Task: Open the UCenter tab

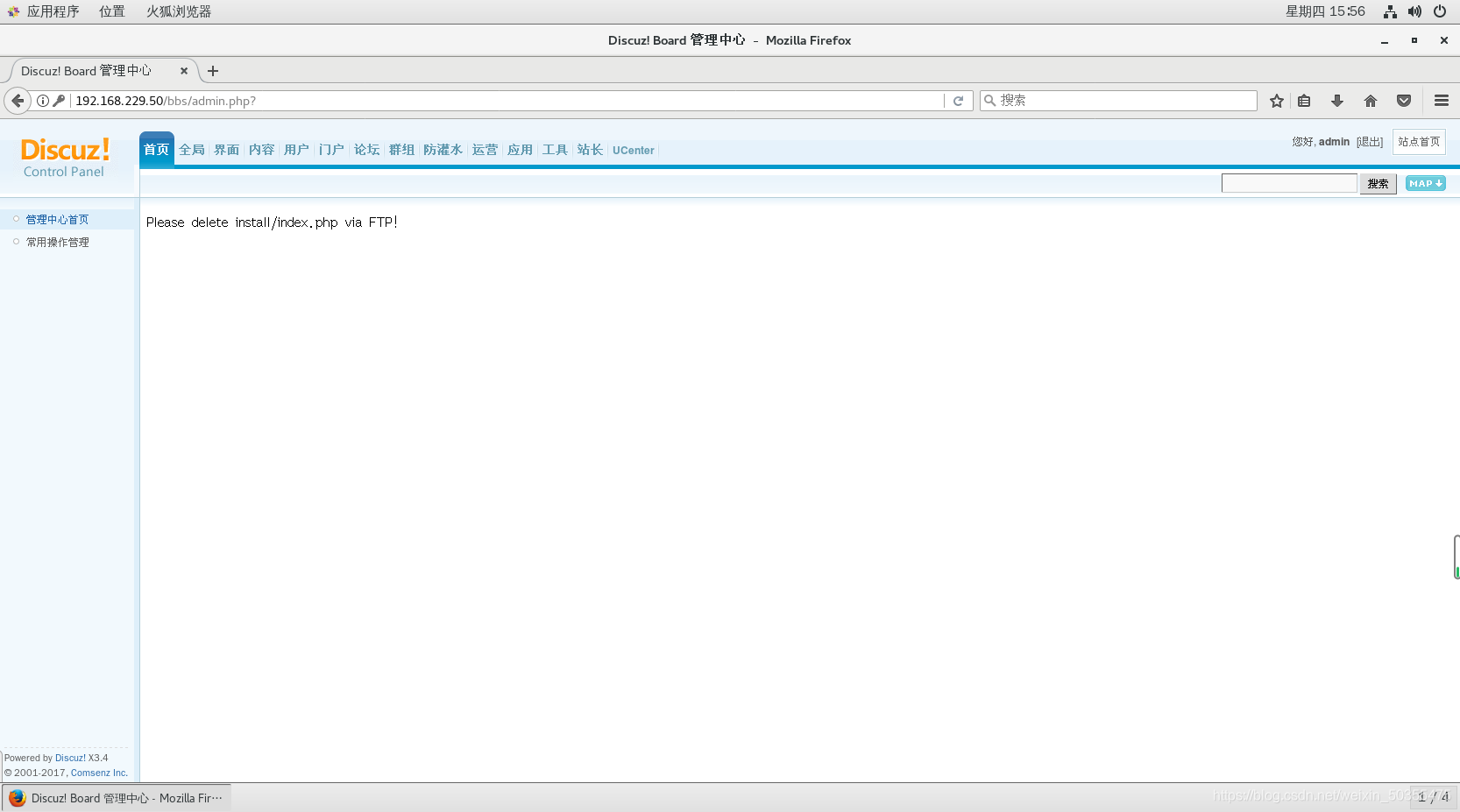Action: coord(634,150)
